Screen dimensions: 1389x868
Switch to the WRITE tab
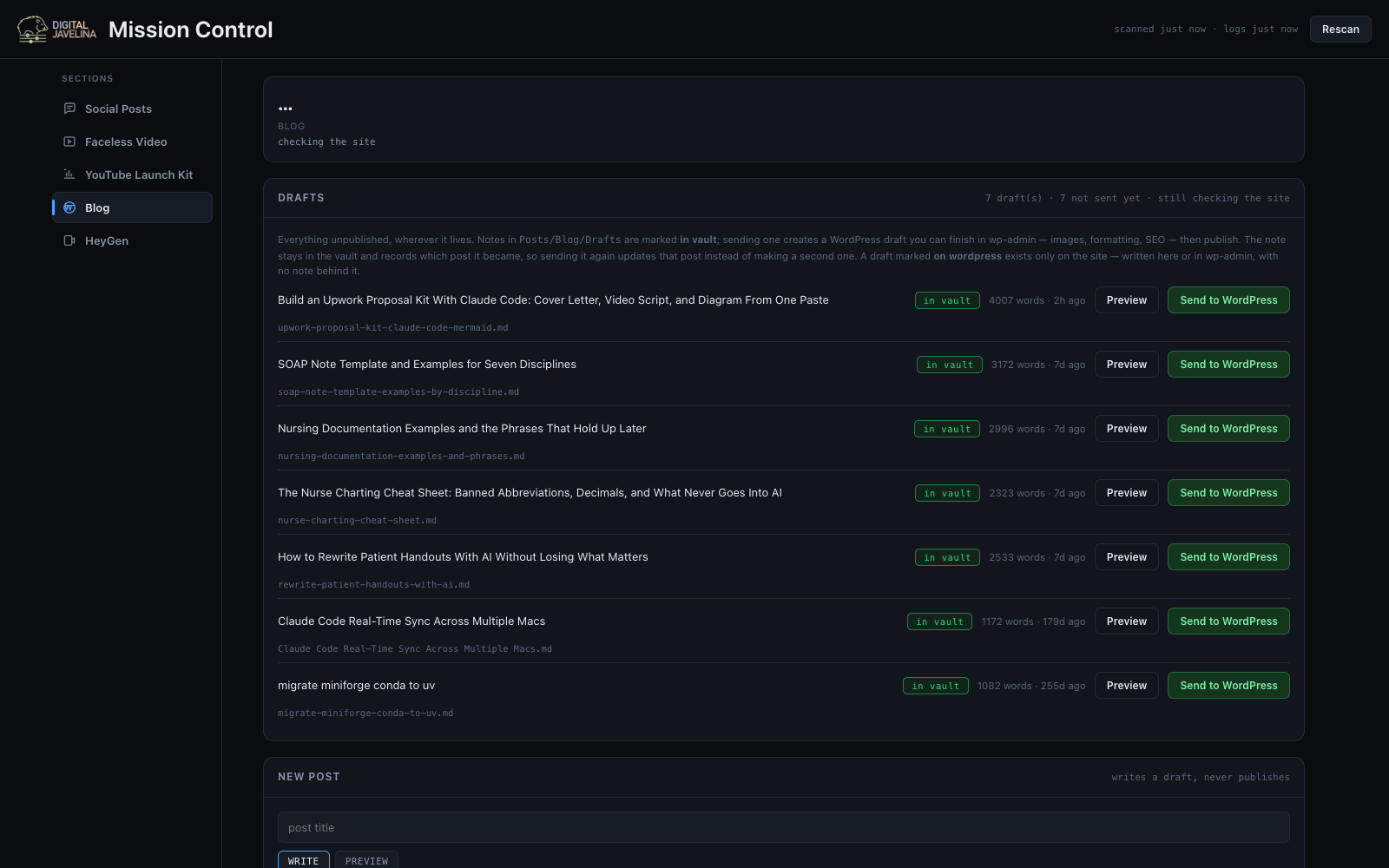coord(303,860)
